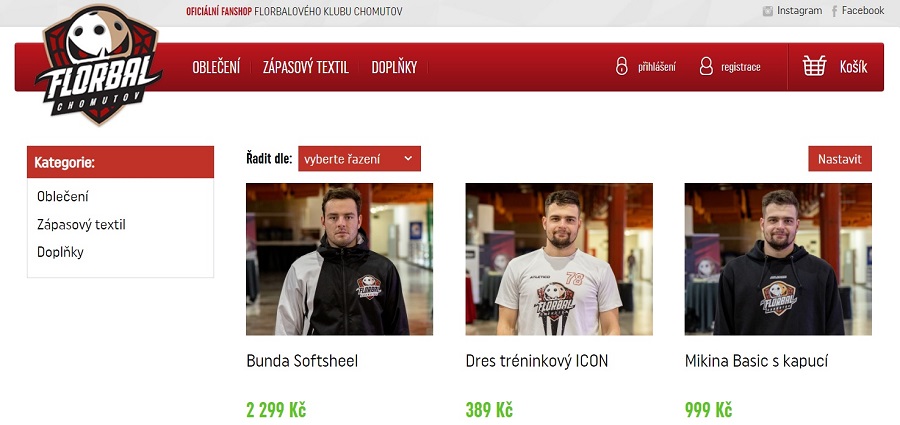Click the sort dropdown chevron arrow
The height and width of the screenshot is (425, 900).
[x=408, y=159]
